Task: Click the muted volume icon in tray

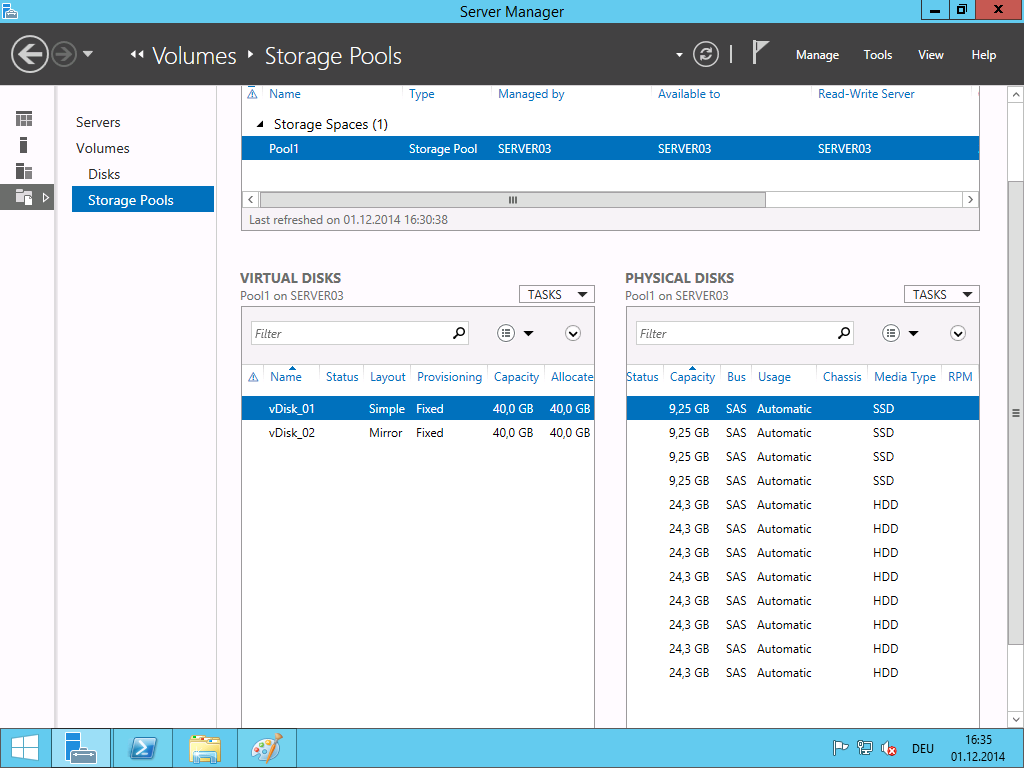Action: 888,748
